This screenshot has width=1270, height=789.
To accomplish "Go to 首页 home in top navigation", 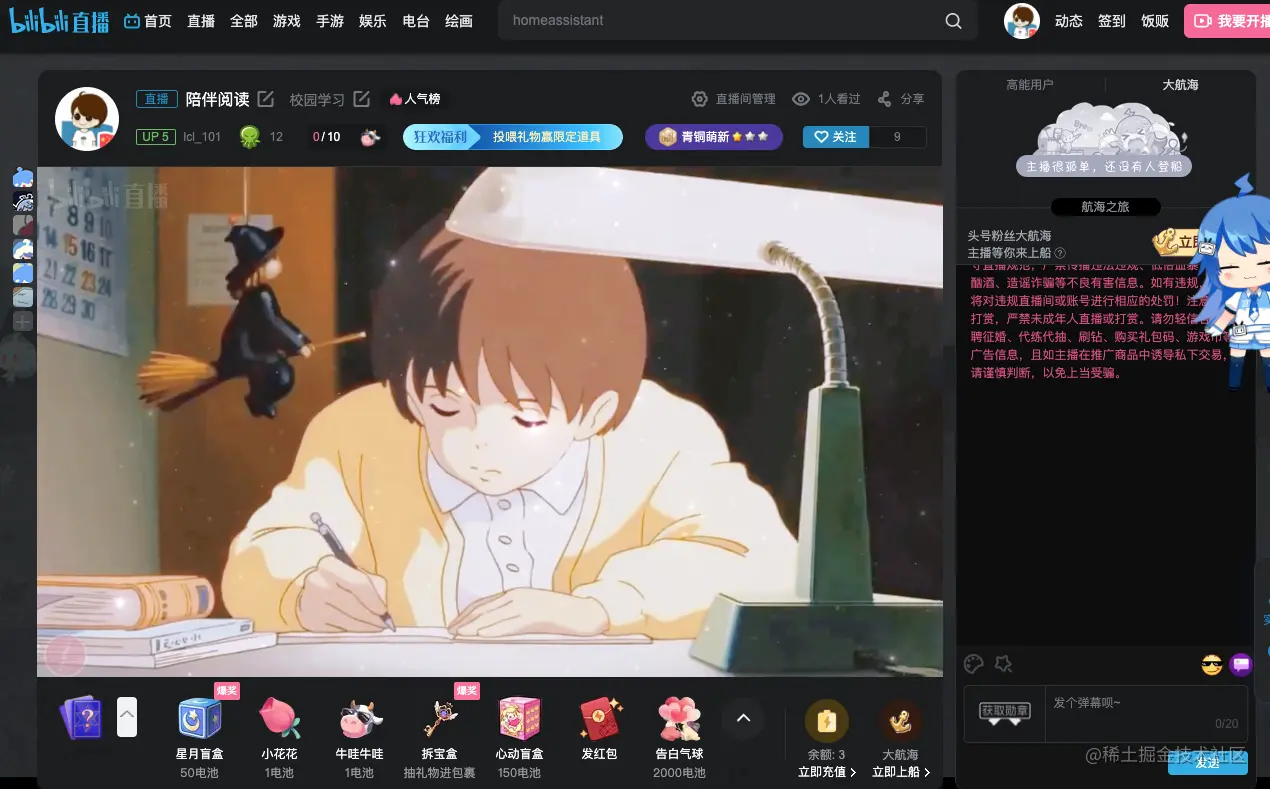I will [147, 20].
